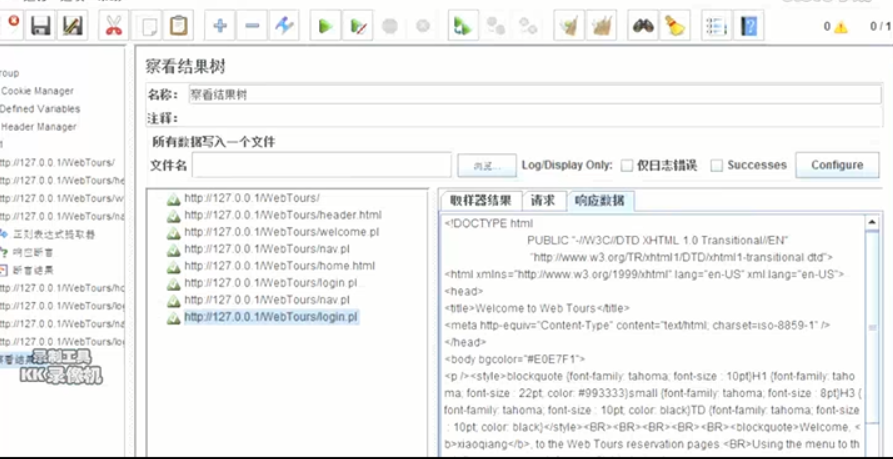
Task: Open search with the binoculars icon
Action: tap(643, 26)
